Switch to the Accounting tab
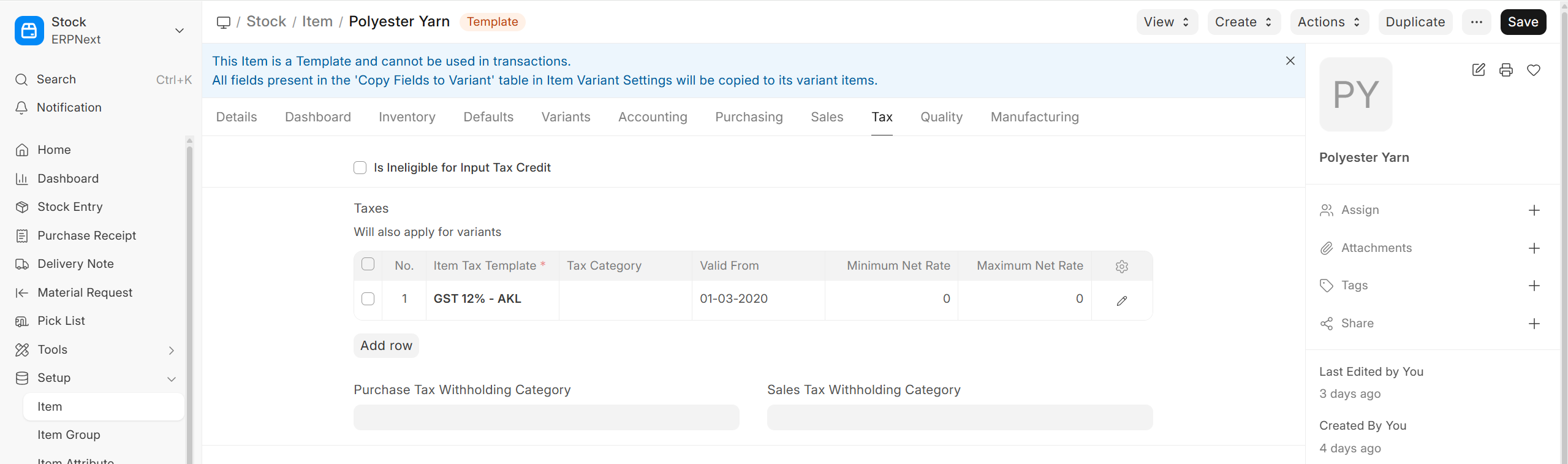1568x464 pixels. click(652, 117)
